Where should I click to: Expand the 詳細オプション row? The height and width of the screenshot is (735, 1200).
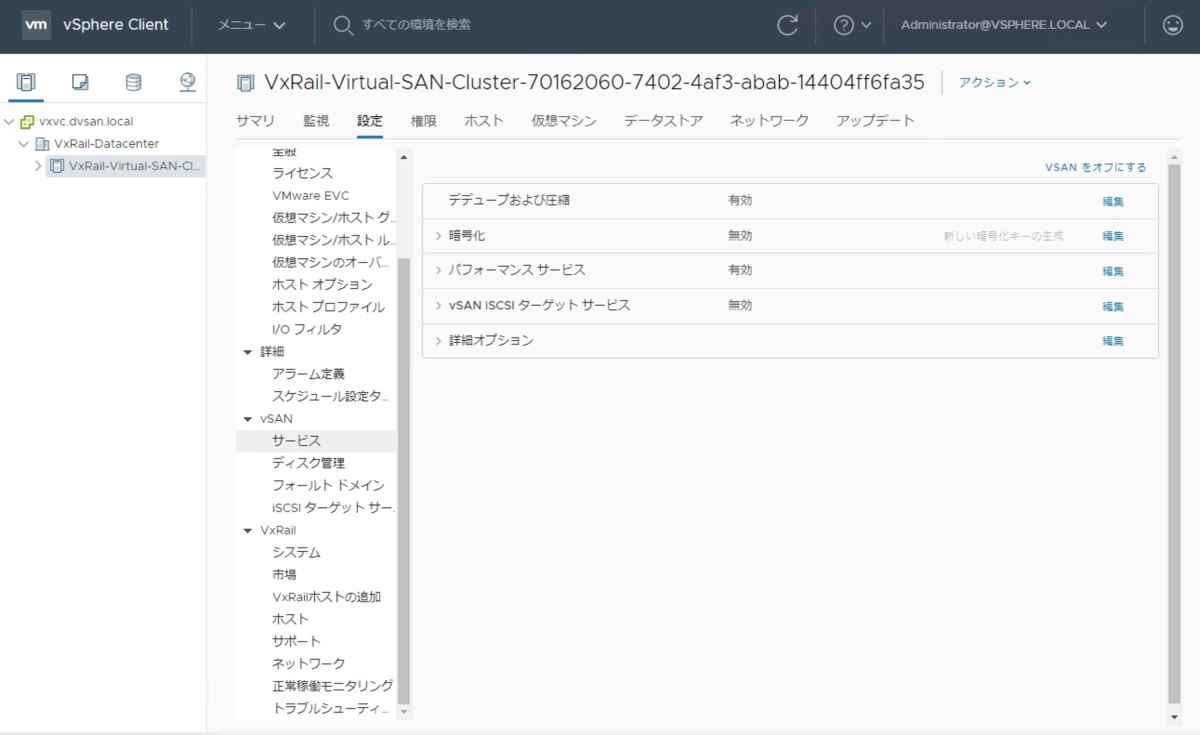pos(438,341)
